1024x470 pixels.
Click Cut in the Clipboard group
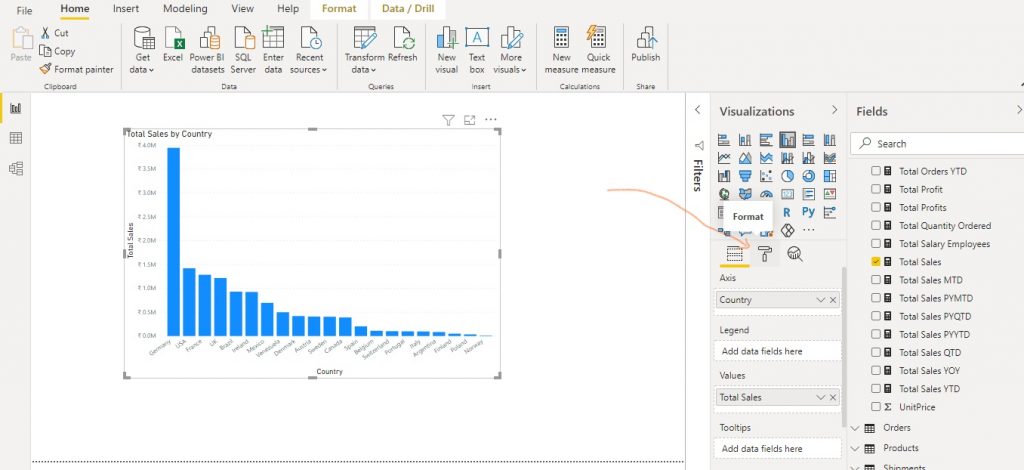(54, 33)
